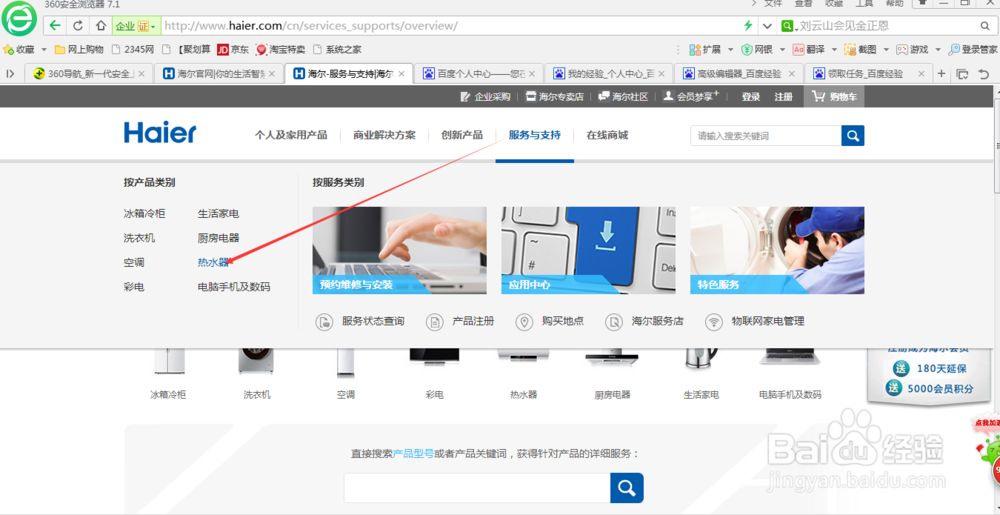1000x515 pixels.
Task: Select 洗衣机 in product categories menu
Action: [x=139, y=238]
